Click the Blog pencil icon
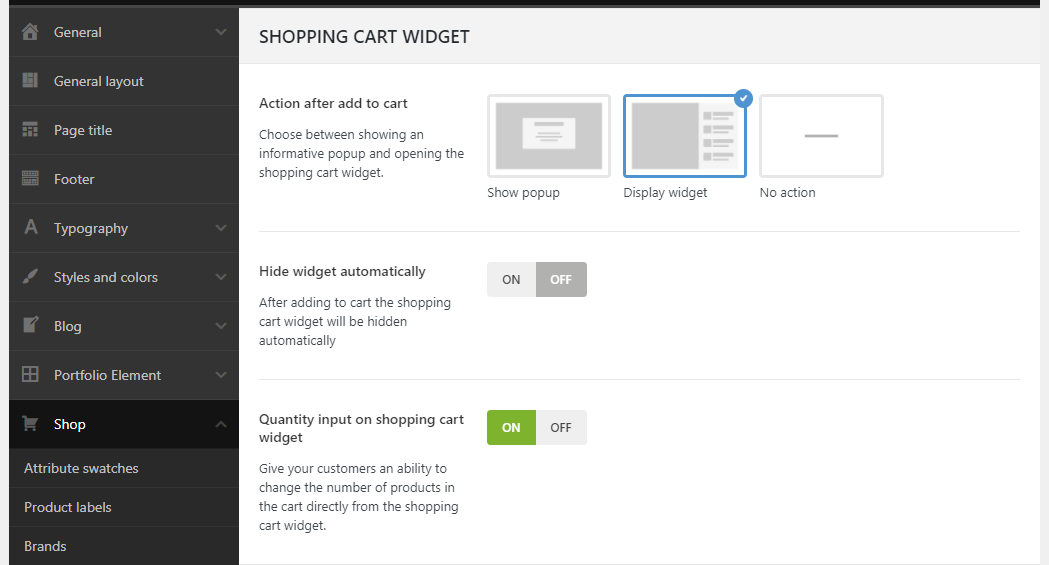The height and width of the screenshot is (565, 1049). pyautogui.click(x=30, y=326)
